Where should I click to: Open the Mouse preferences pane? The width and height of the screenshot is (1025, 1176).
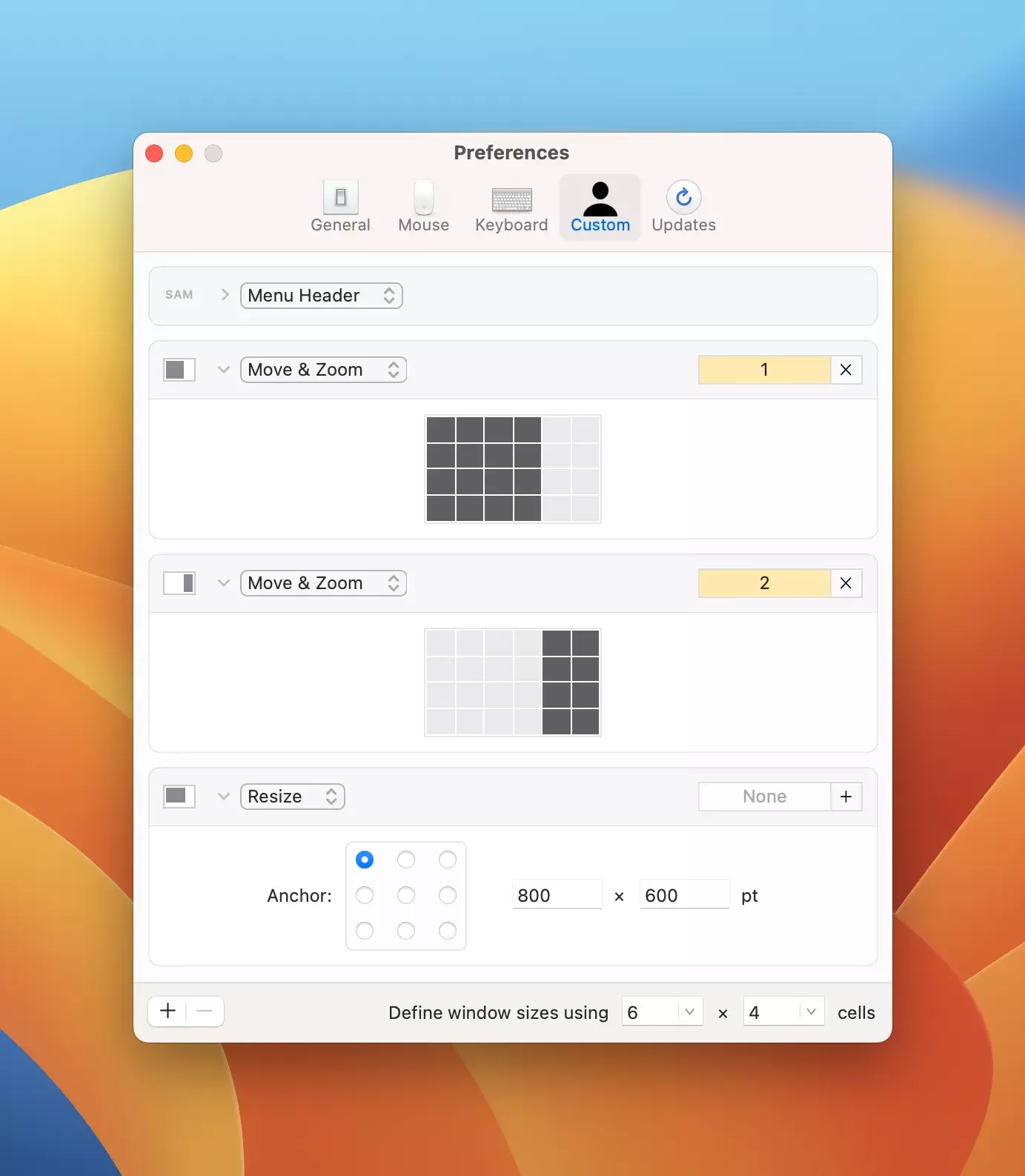pos(423,207)
